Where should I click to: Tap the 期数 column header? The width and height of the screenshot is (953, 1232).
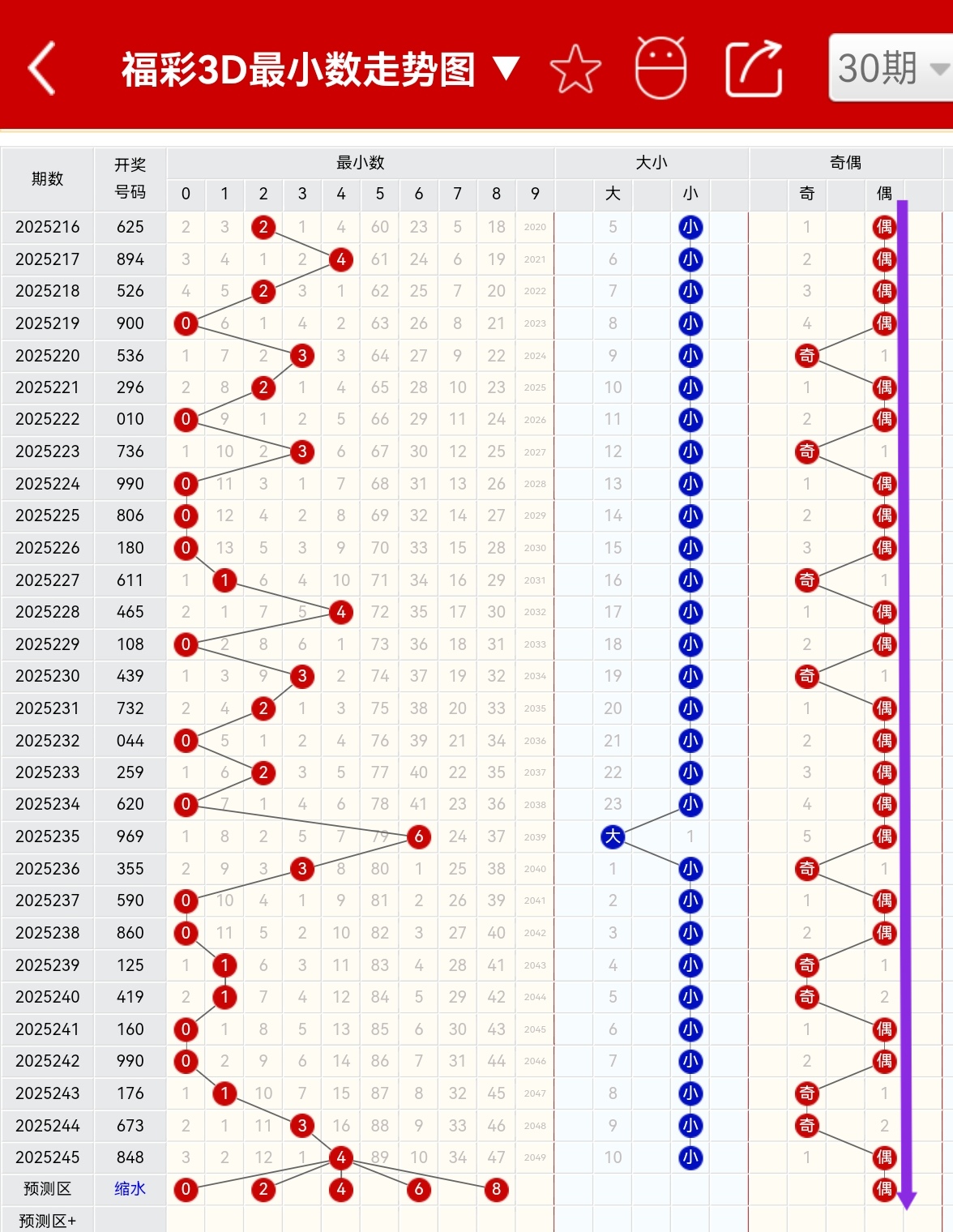click(x=48, y=179)
